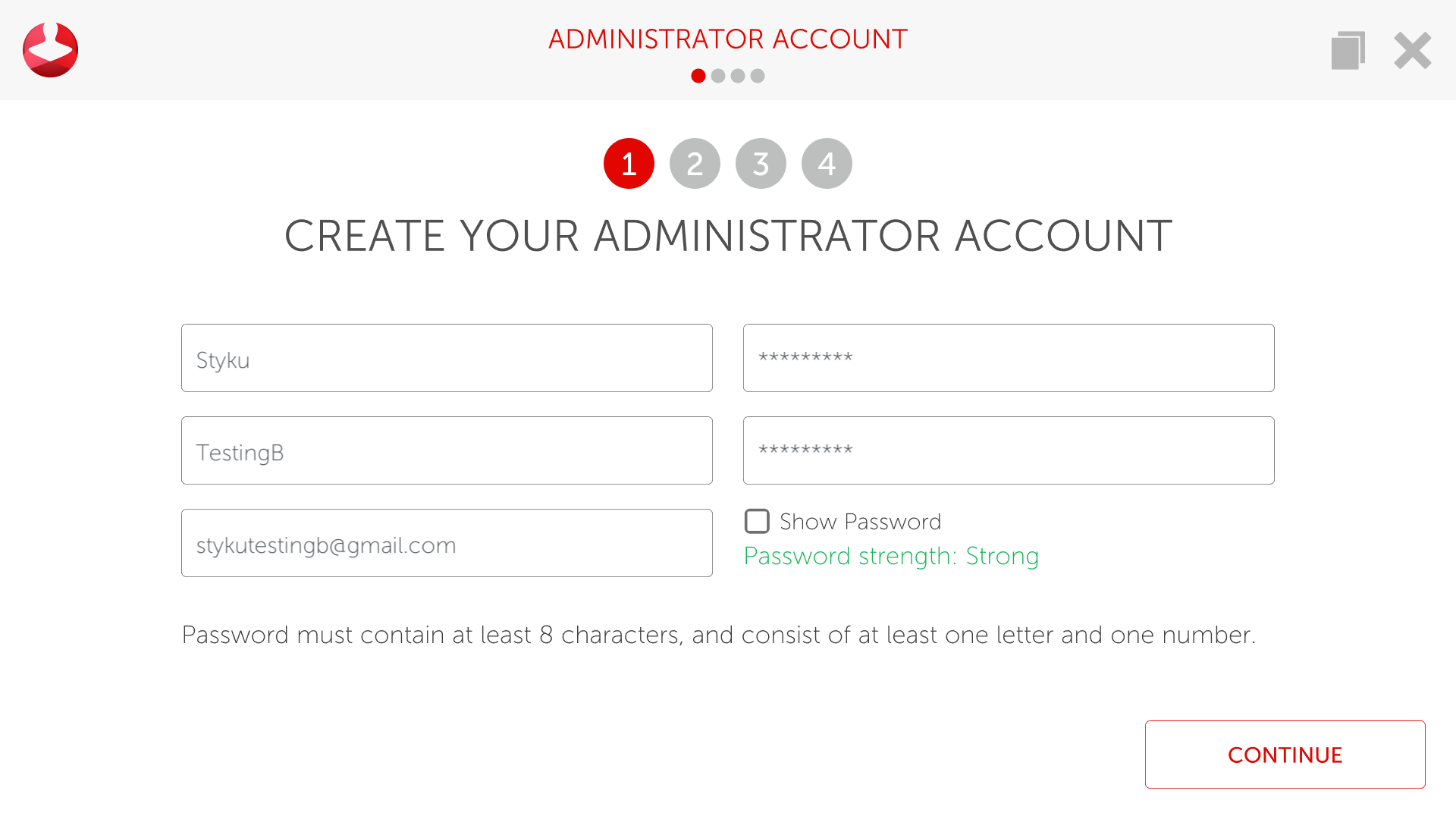1456x819 pixels.
Task: Click the second gray progress dot
Action: point(718,76)
